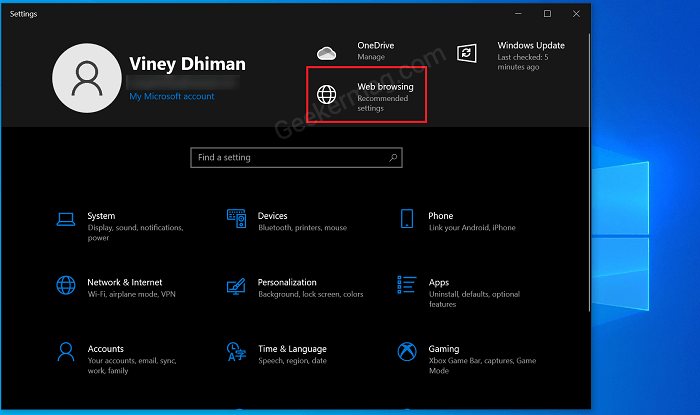The height and width of the screenshot is (415, 700).
Task: Click 'Recommended settings' under Web browsing
Action: 383,104
